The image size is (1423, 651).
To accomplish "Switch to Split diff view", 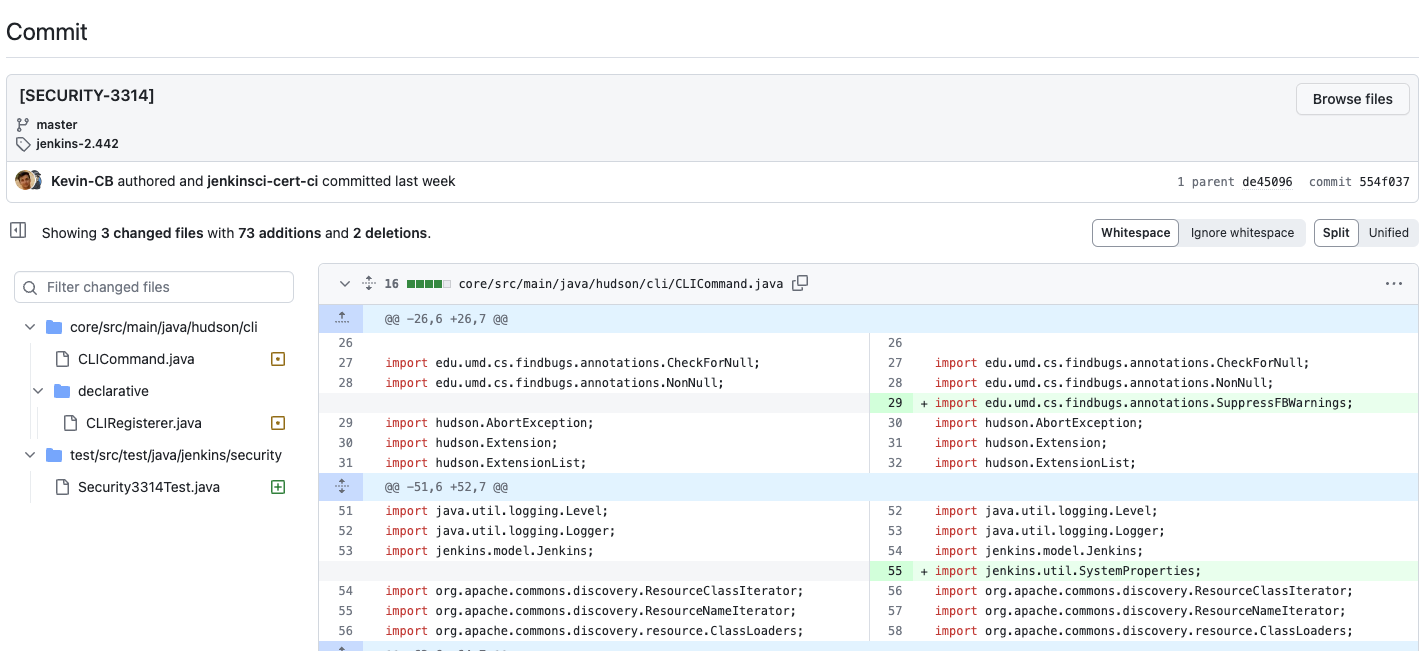I will tap(1335, 233).
